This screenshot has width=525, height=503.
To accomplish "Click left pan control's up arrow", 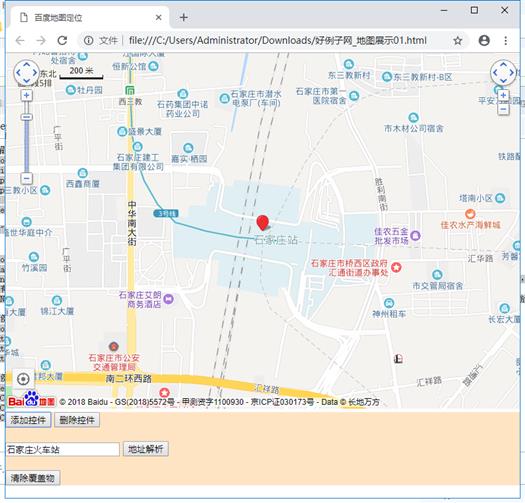I will pyautogui.click(x=26, y=64).
